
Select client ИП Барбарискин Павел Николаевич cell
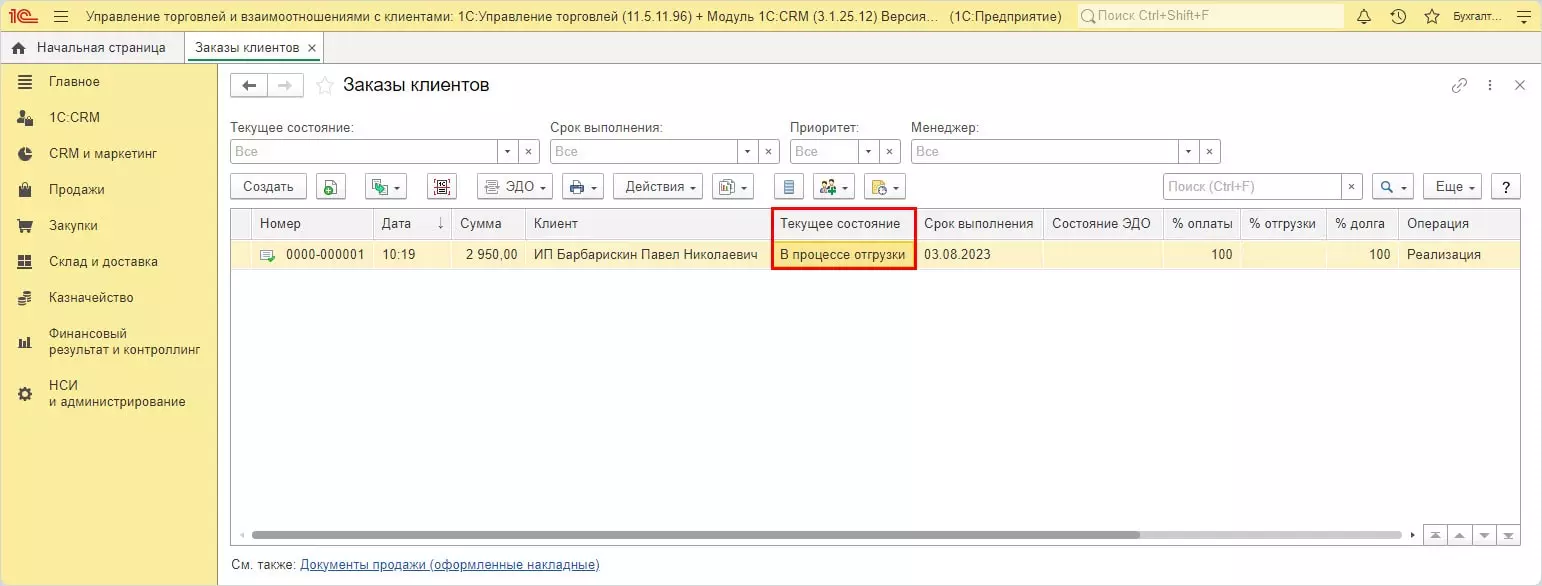coord(648,255)
